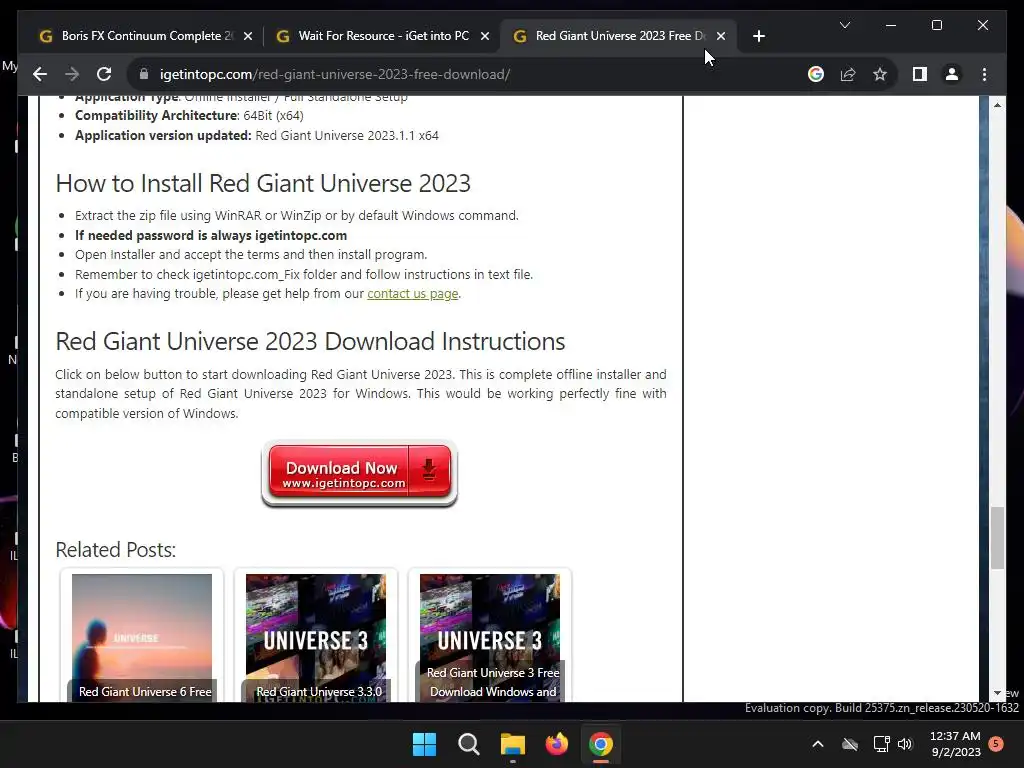The width and height of the screenshot is (1024, 768).
Task: Click the Chrome taskbar icon
Action: (x=601, y=744)
